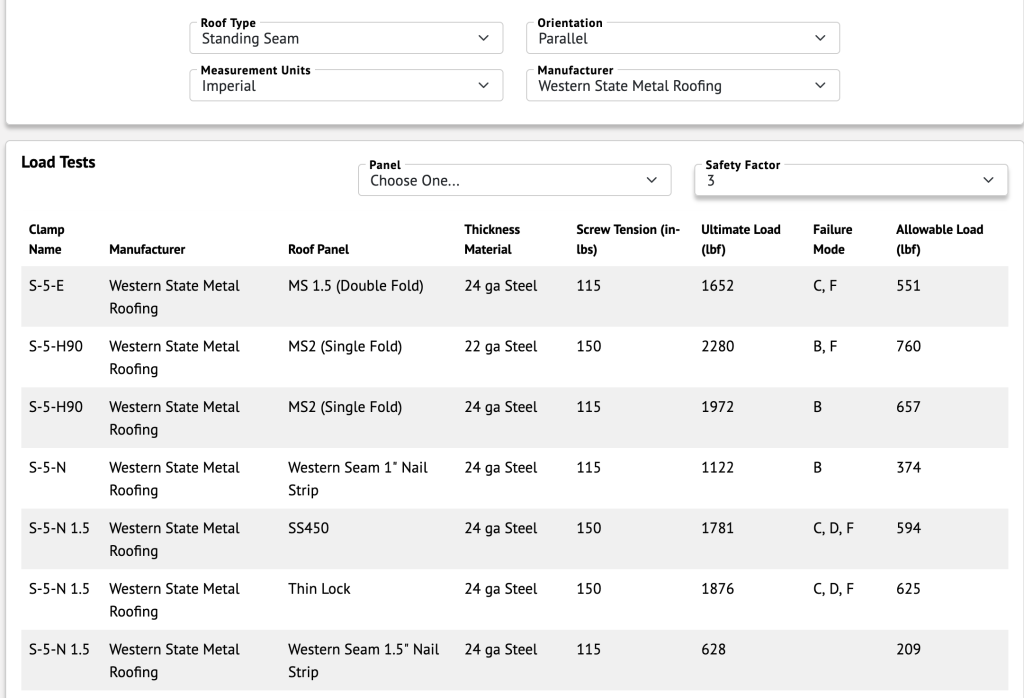Select the Thin Lock roof panel cell
This screenshot has width=1024, height=698.
coord(319,589)
